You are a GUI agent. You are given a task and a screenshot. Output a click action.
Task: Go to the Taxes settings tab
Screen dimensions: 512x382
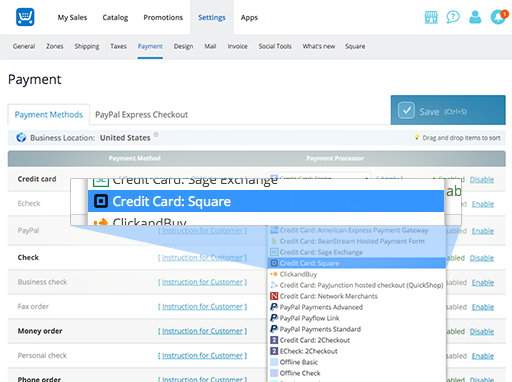pyautogui.click(x=118, y=46)
